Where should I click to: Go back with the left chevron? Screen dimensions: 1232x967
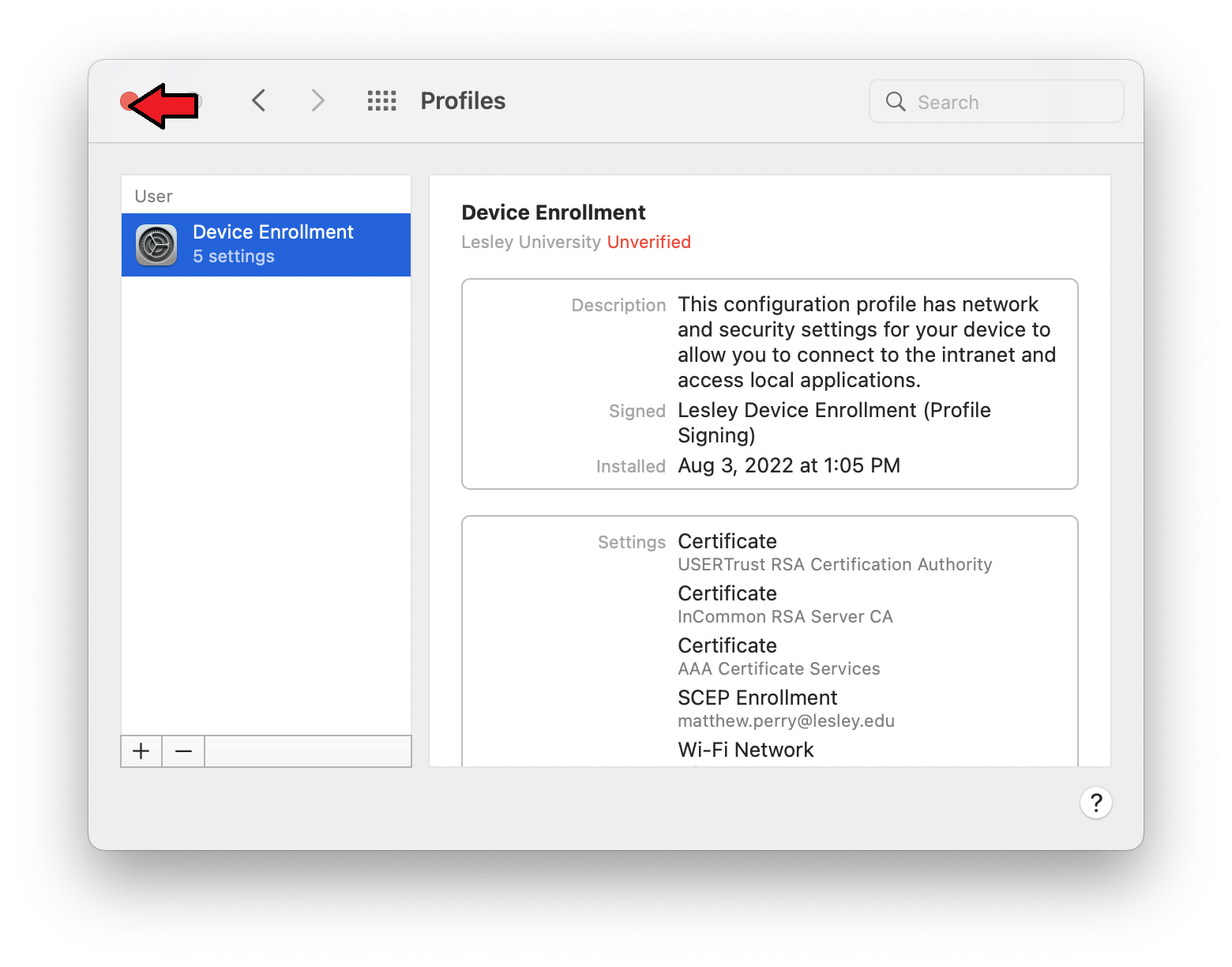click(x=258, y=100)
